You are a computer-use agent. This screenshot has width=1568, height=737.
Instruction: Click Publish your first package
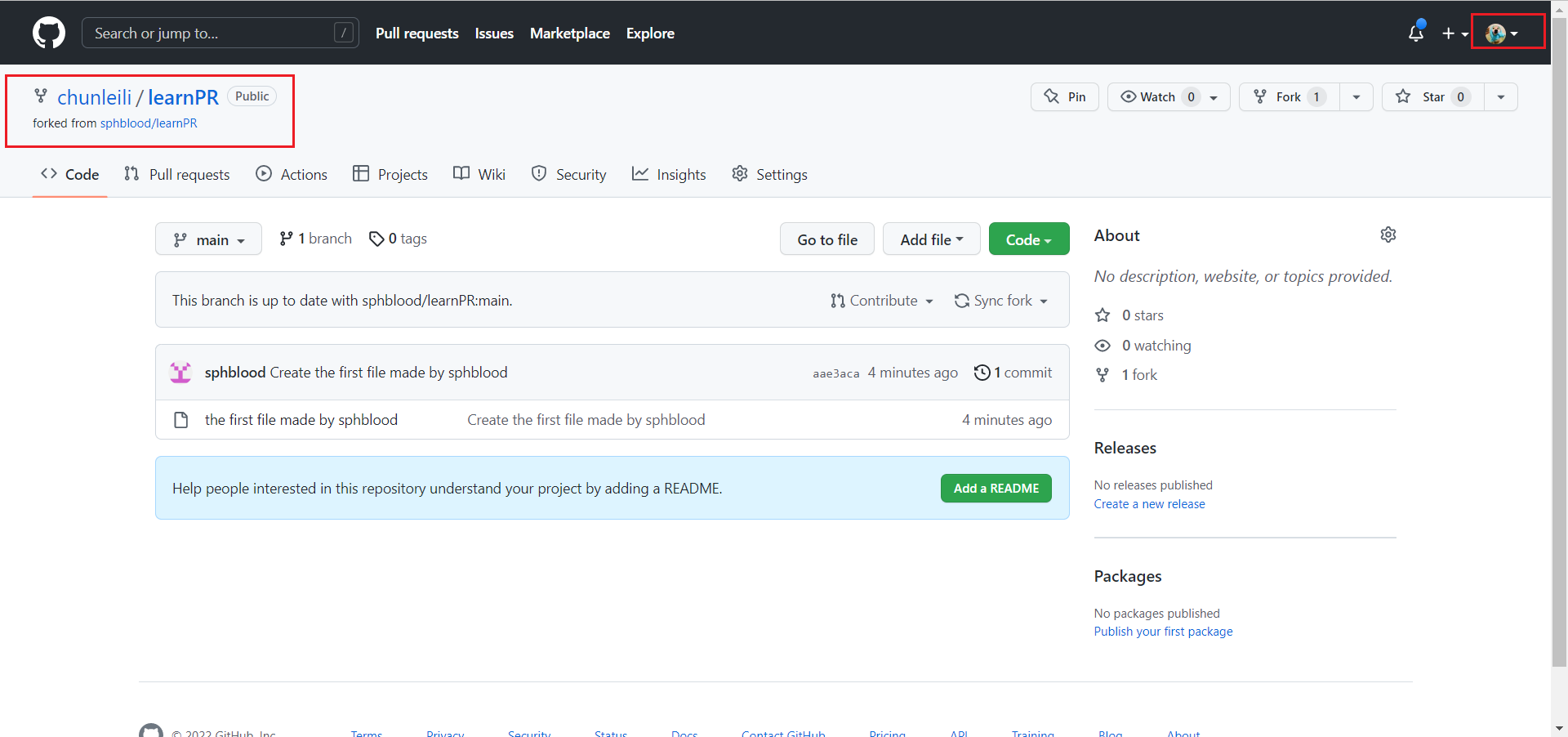(x=1164, y=632)
